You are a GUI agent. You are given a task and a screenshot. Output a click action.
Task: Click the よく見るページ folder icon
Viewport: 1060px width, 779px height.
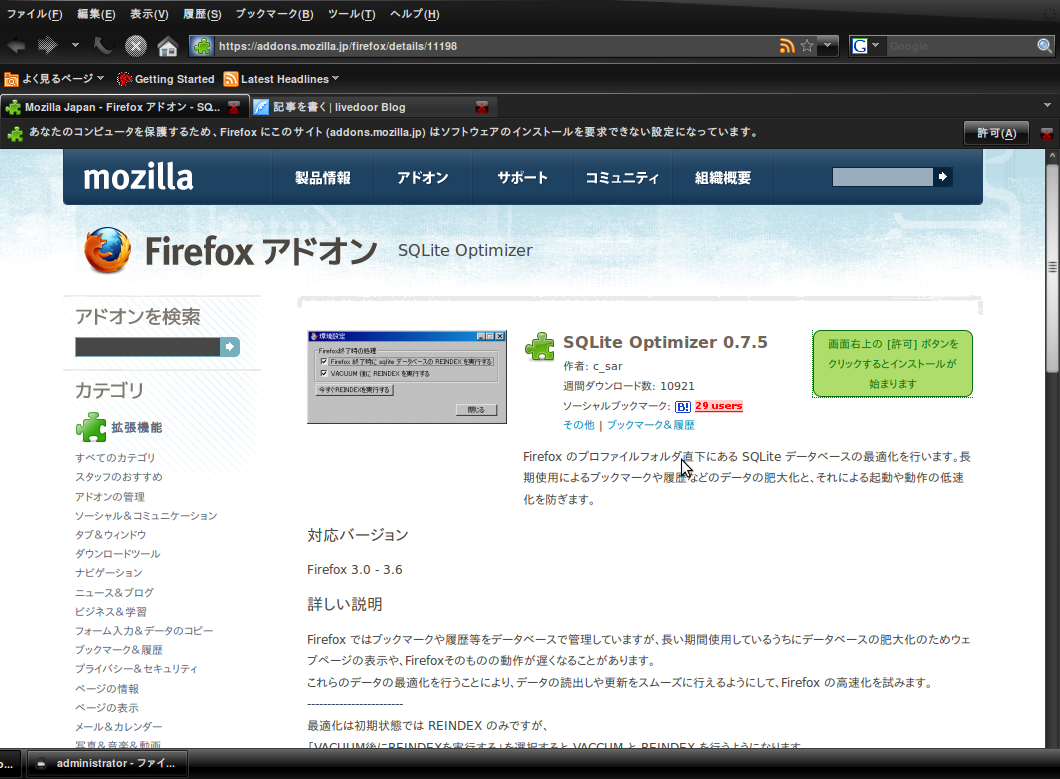[11, 79]
